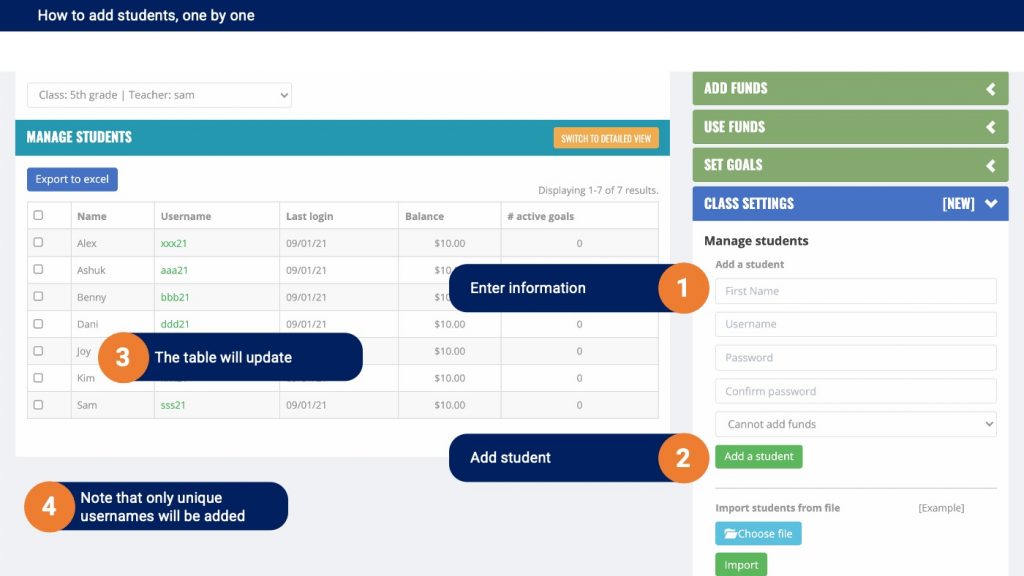The image size is (1024, 576).
Task: Open the Set Goals section header
Action: tap(850, 165)
